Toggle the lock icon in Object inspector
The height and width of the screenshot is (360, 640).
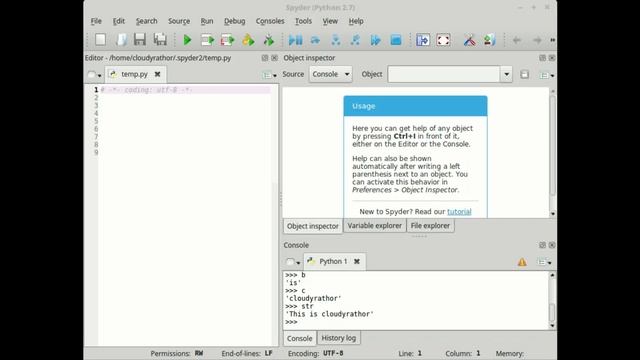524,74
